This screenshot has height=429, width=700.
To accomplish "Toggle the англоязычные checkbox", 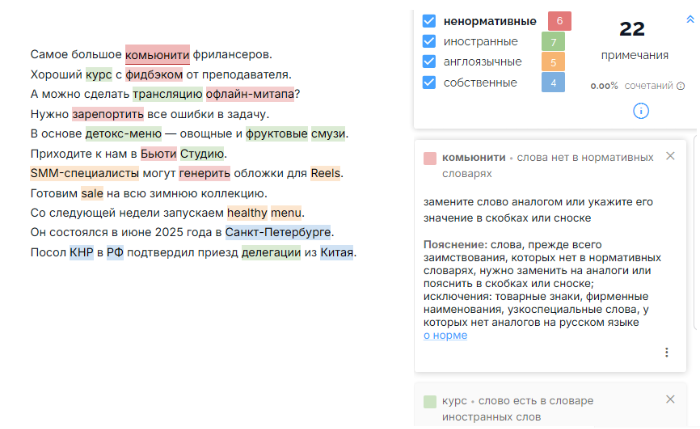I will [429, 62].
